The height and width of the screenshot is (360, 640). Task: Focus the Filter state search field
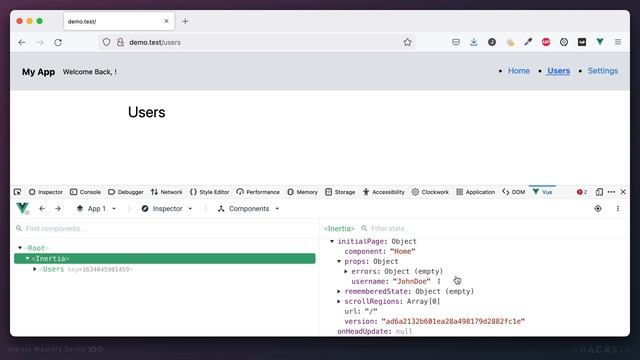pyautogui.click(x=492, y=229)
